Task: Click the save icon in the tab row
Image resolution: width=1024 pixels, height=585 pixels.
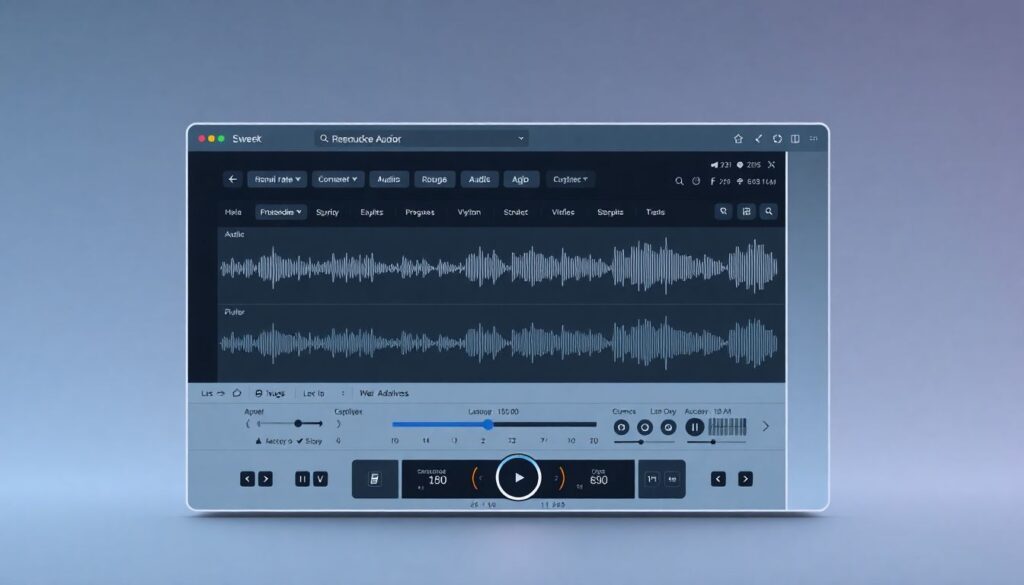Action: point(745,212)
